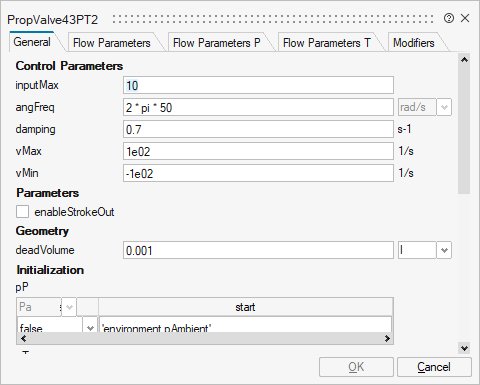Viewport: 480px width, 385px height.
Task: Click the damping input field
Action: (x=258, y=129)
